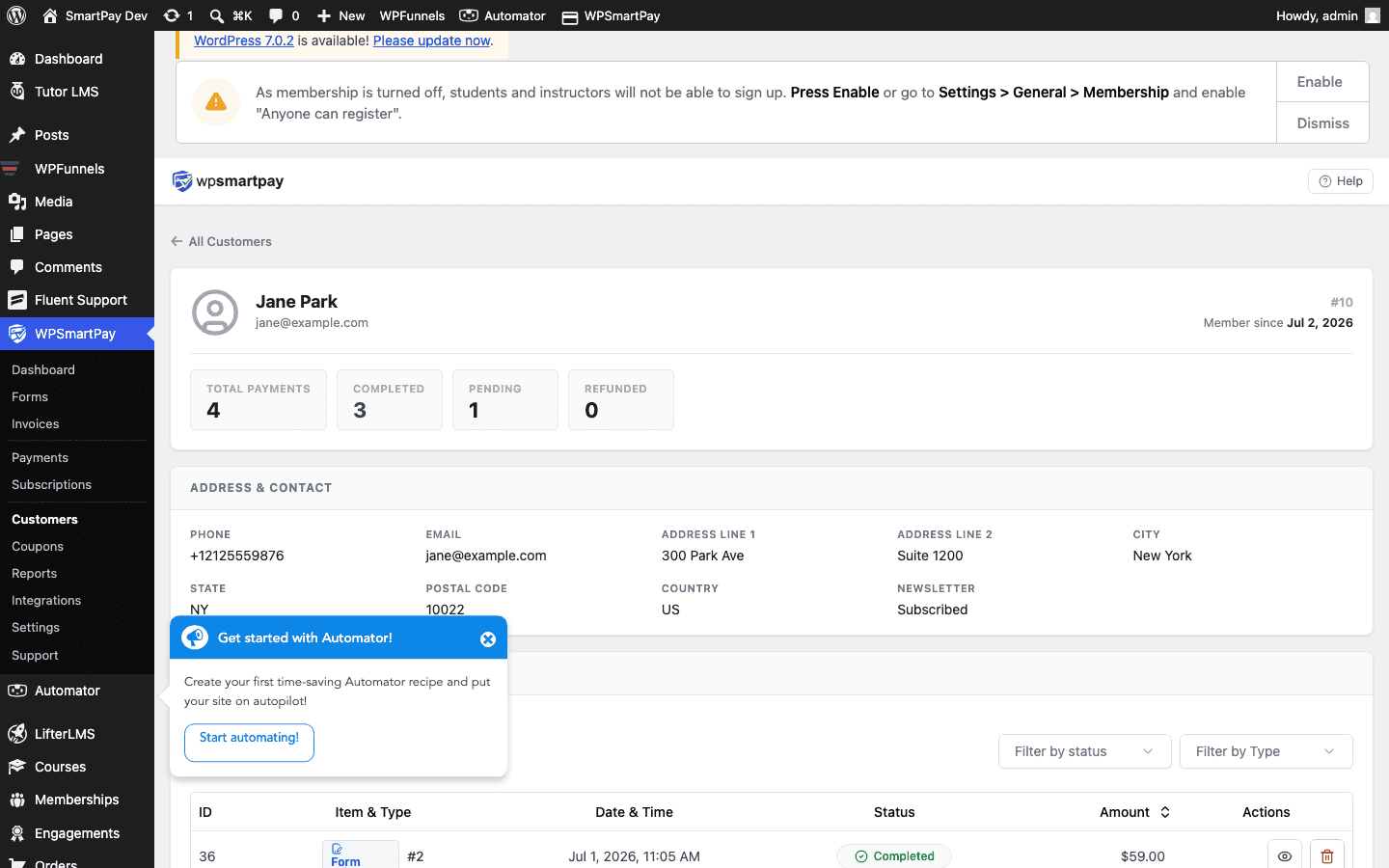Viewport: 1389px width, 868px height.
Task: Open WPFunnels in the sidebar
Action: 77,169
